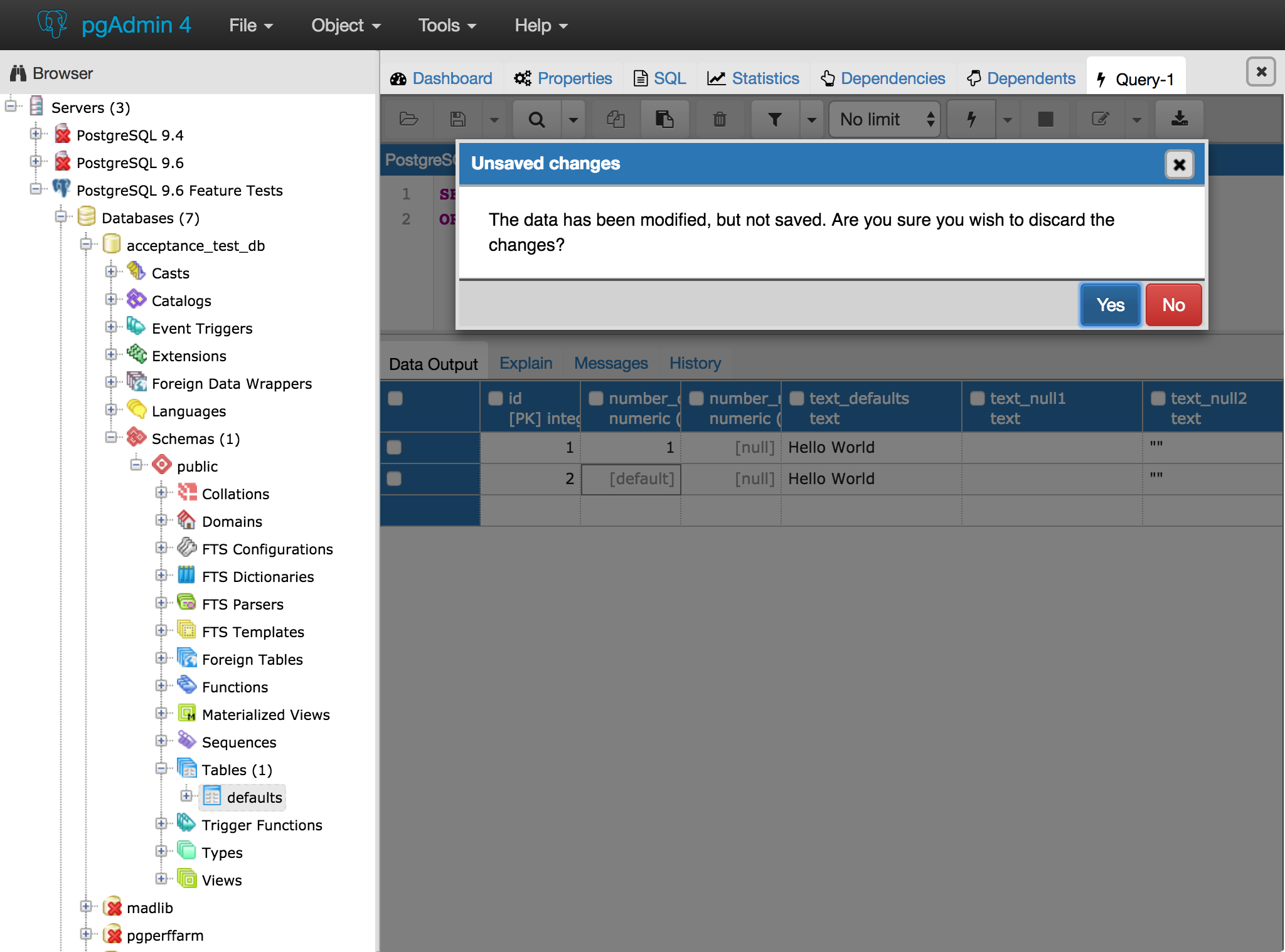1285x952 pixels.
Task: Tick the checkbox for row with id 2
Action: click(x=394, y=479)
